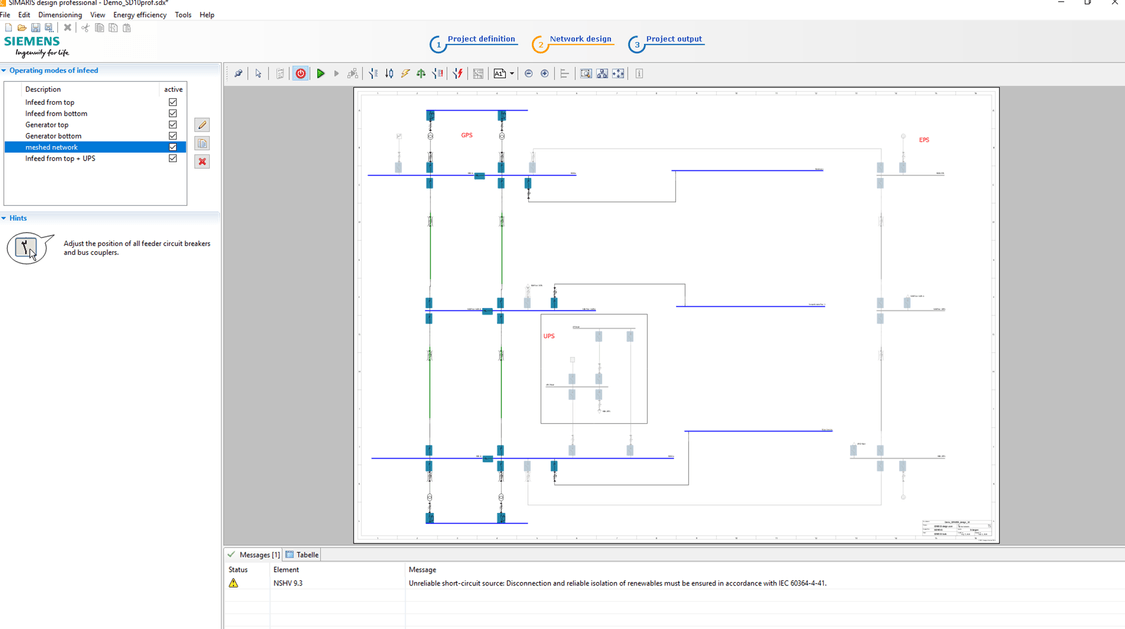Viewport: 1125px width, 629px height.
Task: Disable the Infeed from bottom checkbox
Action: [x=173, y=113]
